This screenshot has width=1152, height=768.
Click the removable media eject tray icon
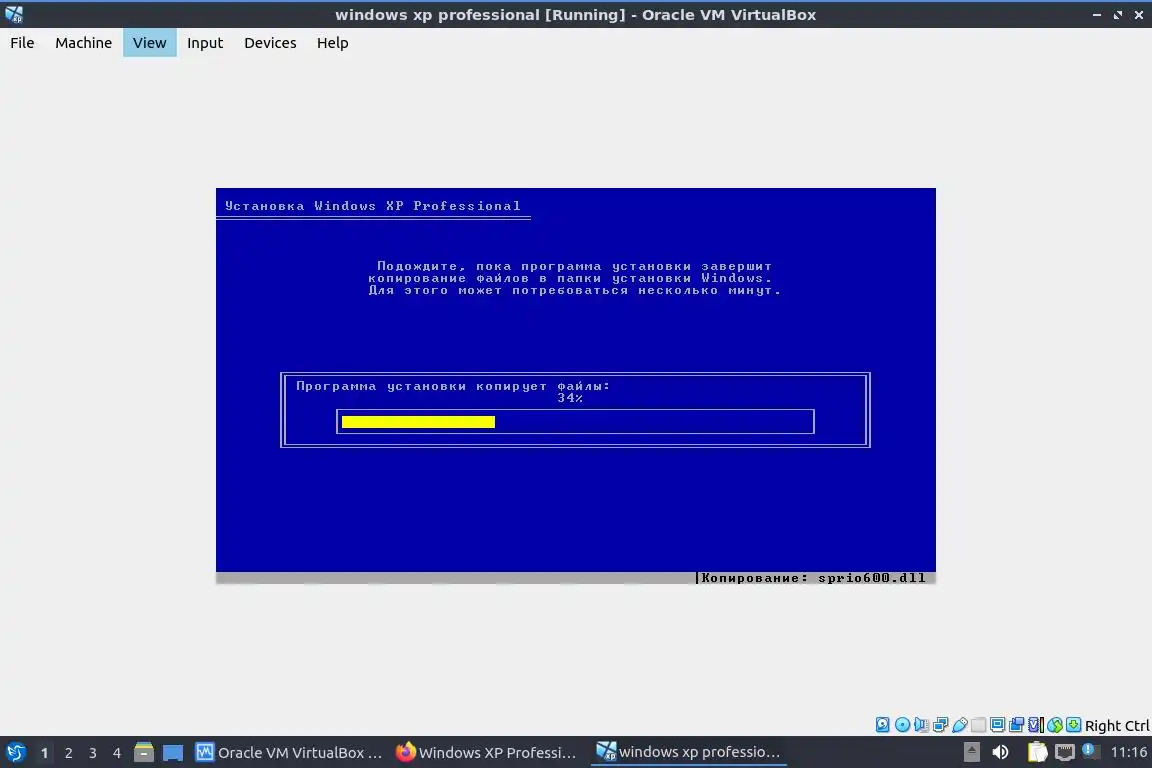click(x=971, y=752)
